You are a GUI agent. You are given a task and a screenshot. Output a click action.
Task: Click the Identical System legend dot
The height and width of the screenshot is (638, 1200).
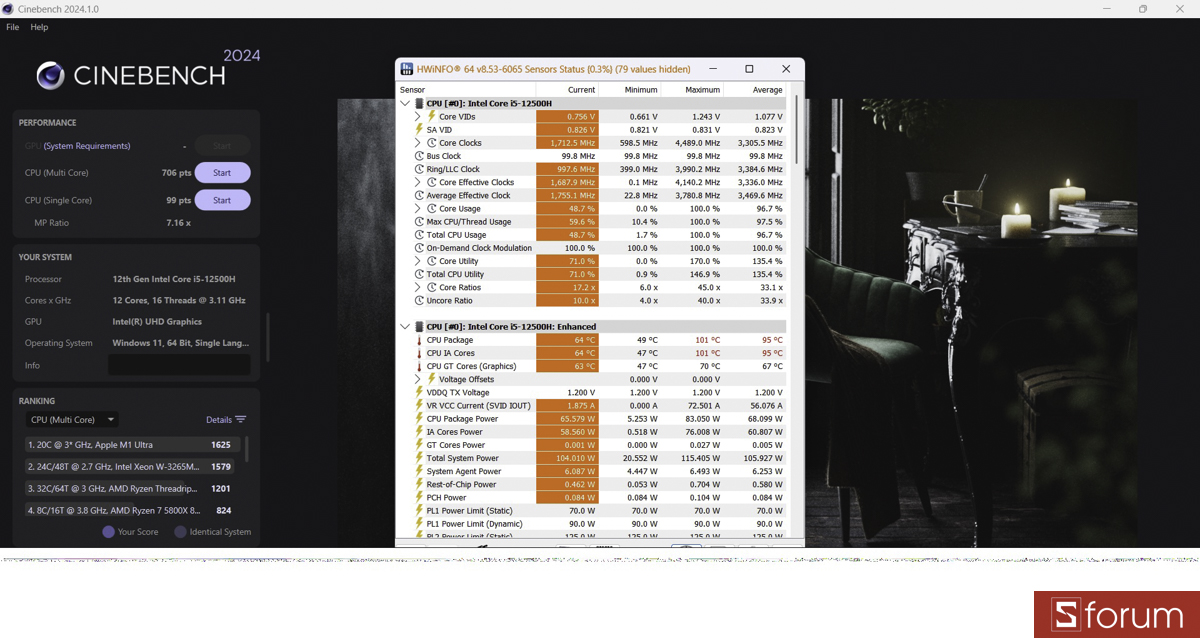coord(181,532)
